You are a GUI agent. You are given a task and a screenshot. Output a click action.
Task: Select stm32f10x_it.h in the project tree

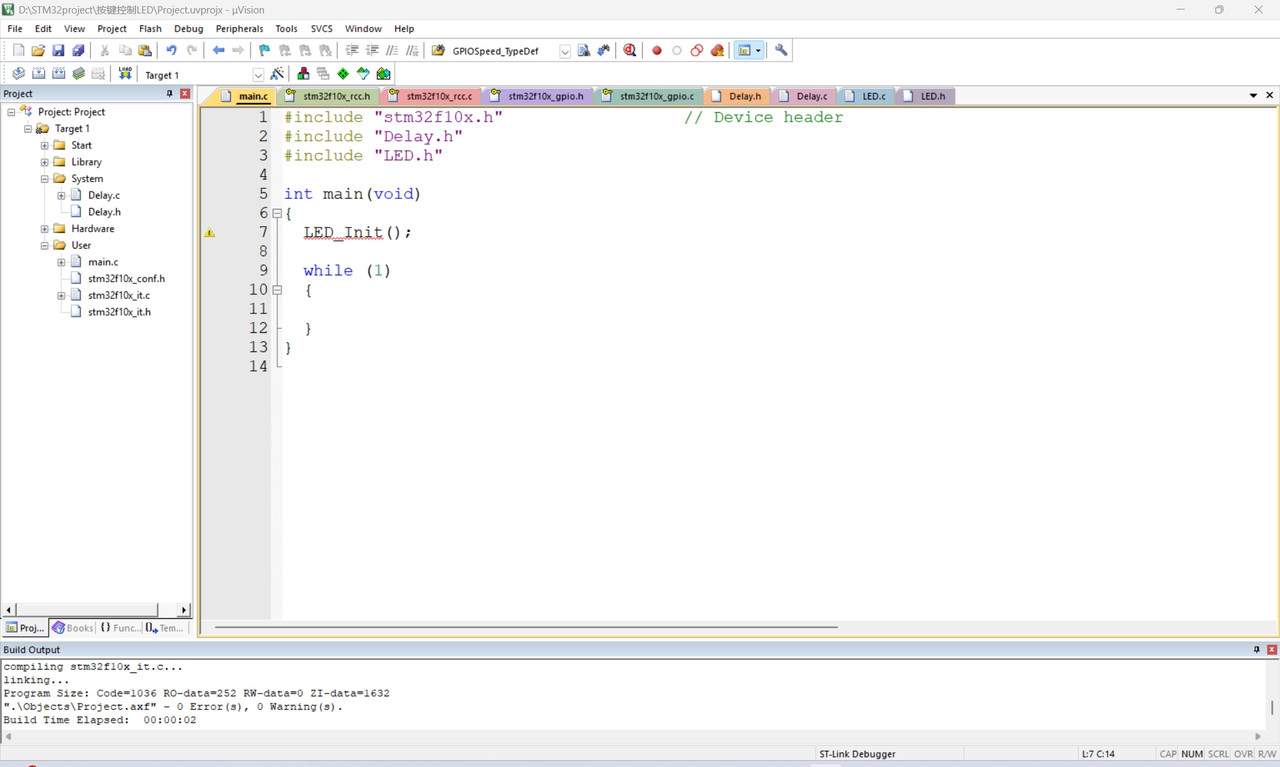119,312
